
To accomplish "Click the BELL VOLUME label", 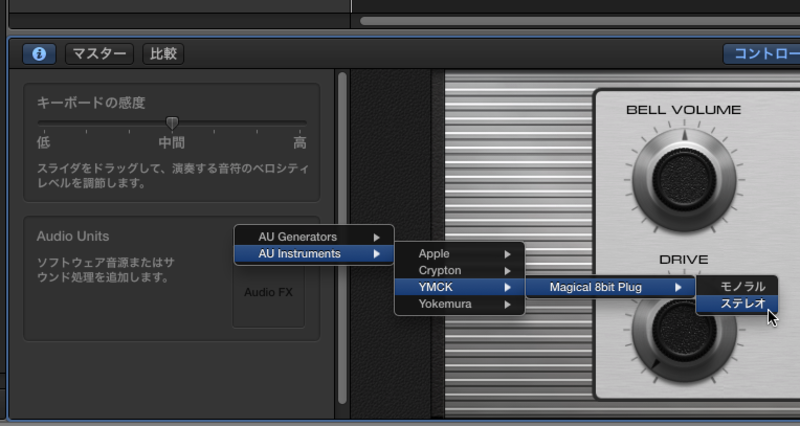I will click(684, 110).
